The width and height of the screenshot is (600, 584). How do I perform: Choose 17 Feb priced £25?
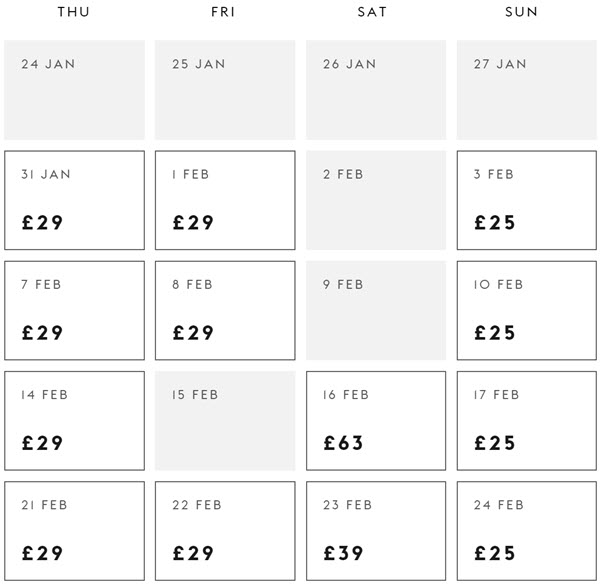coord(527,421)
